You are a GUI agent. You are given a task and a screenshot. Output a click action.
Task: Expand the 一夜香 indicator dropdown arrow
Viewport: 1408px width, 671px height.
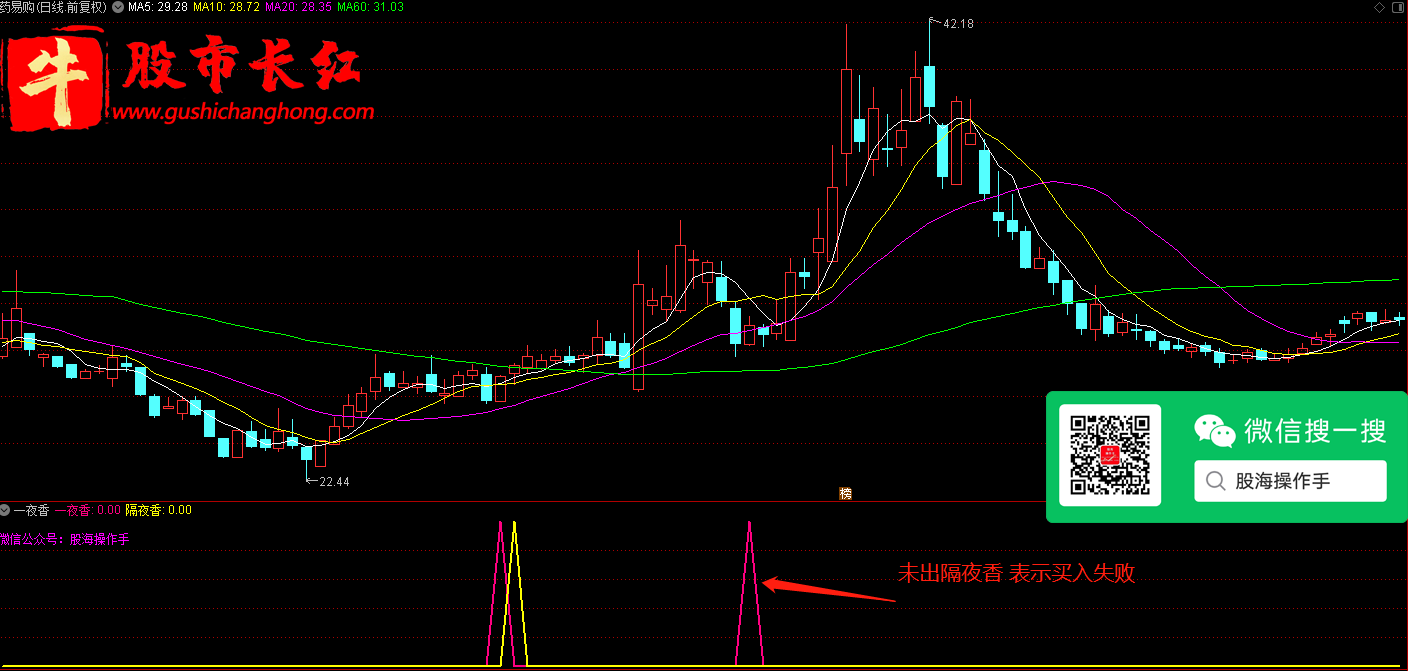click(5, 510)
